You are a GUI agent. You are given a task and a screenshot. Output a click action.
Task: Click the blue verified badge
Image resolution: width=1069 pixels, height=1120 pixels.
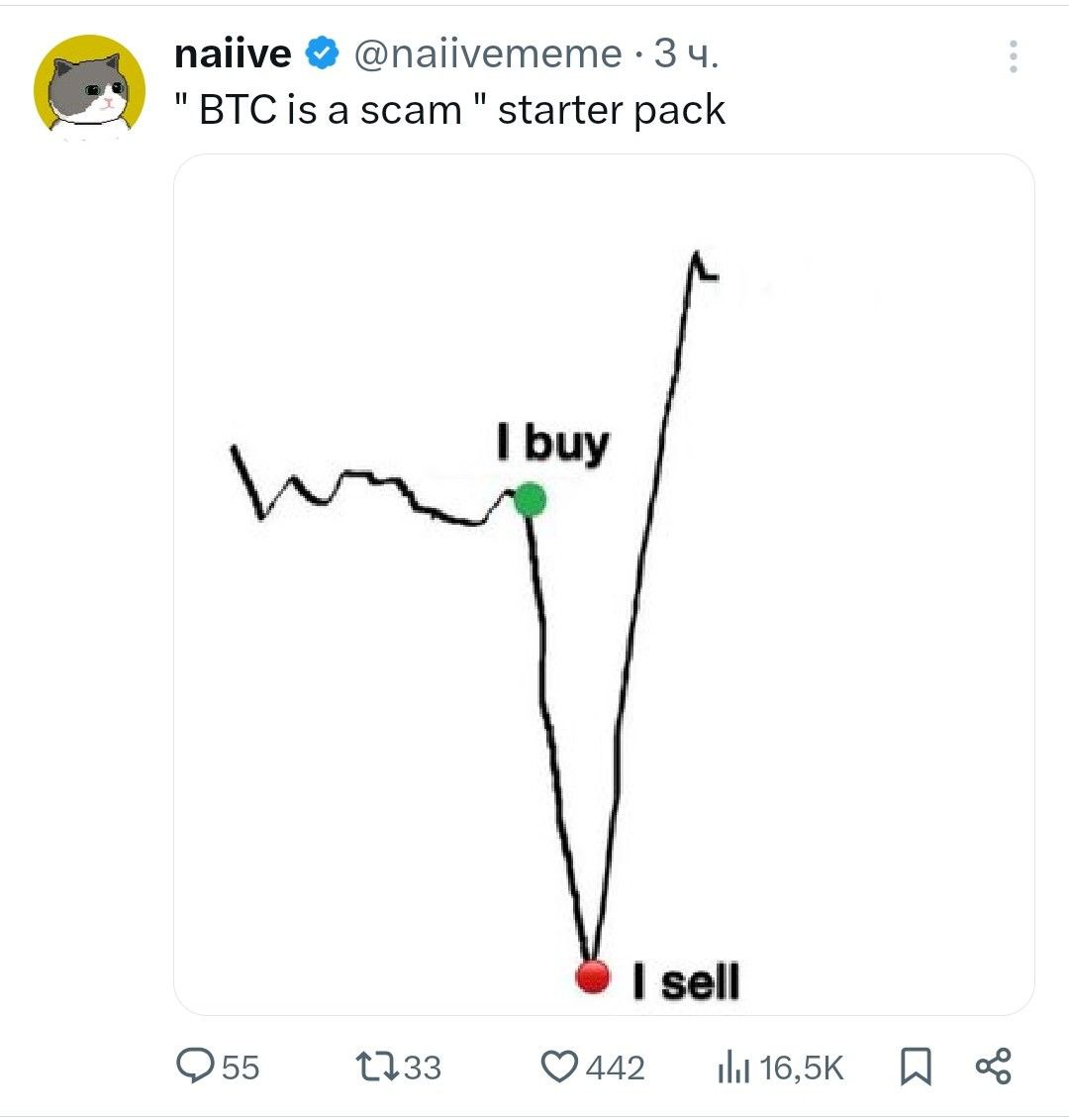(x=322, y=52)
